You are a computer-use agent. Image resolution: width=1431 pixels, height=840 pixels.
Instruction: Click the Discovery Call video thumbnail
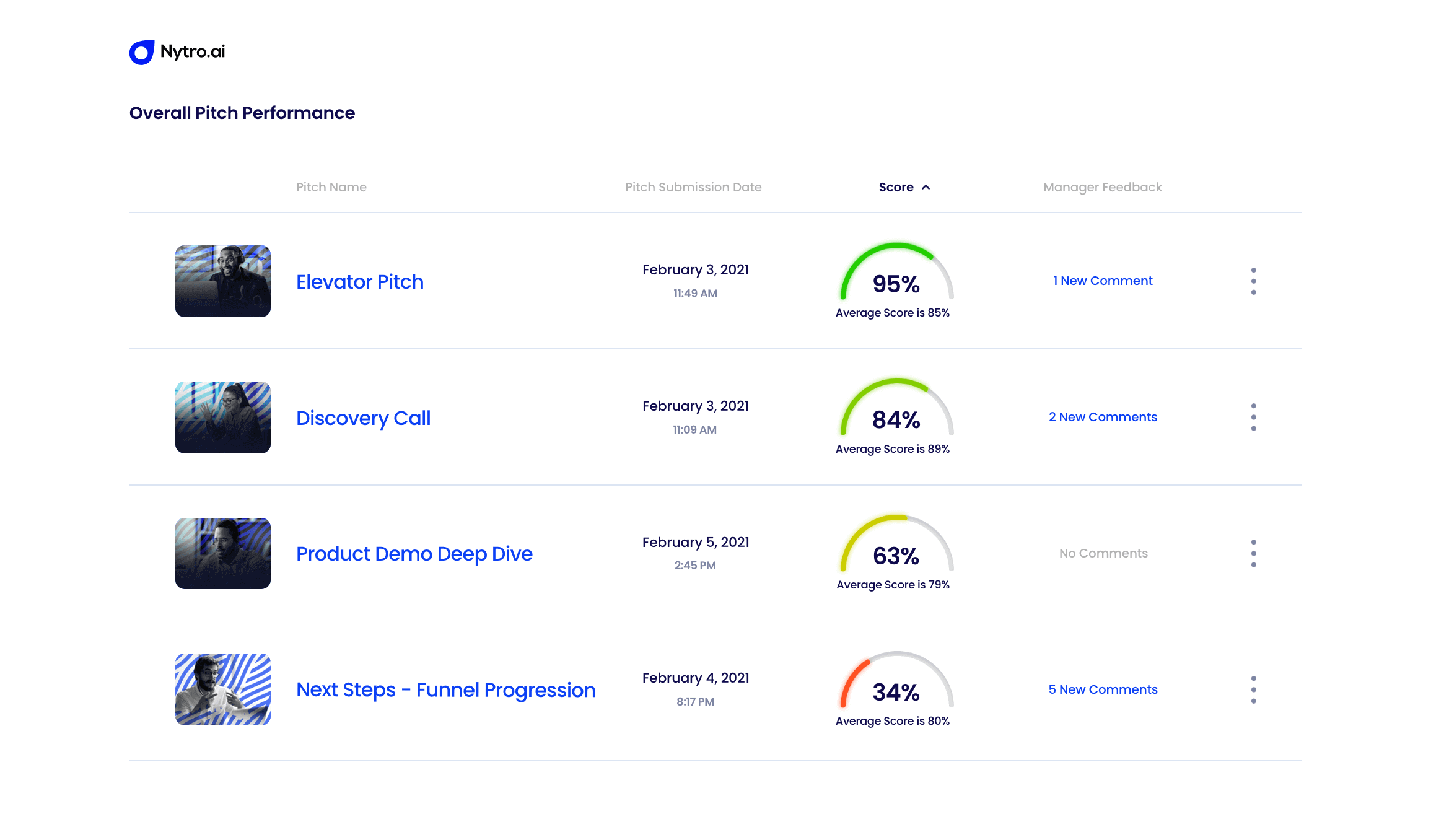click(222, 417)
